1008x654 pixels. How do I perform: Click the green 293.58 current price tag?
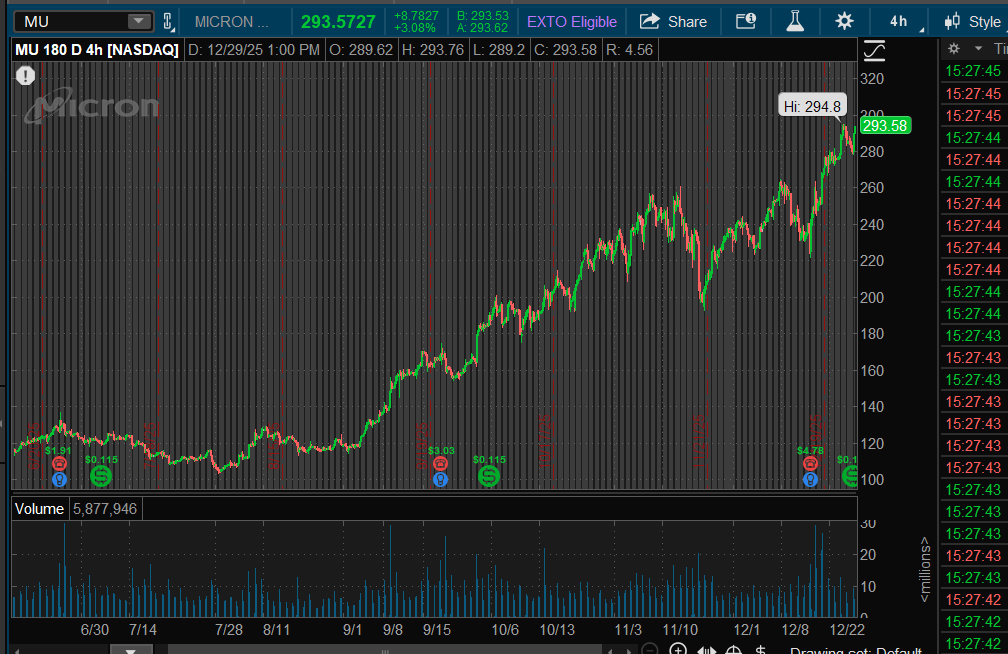[885, 126]
